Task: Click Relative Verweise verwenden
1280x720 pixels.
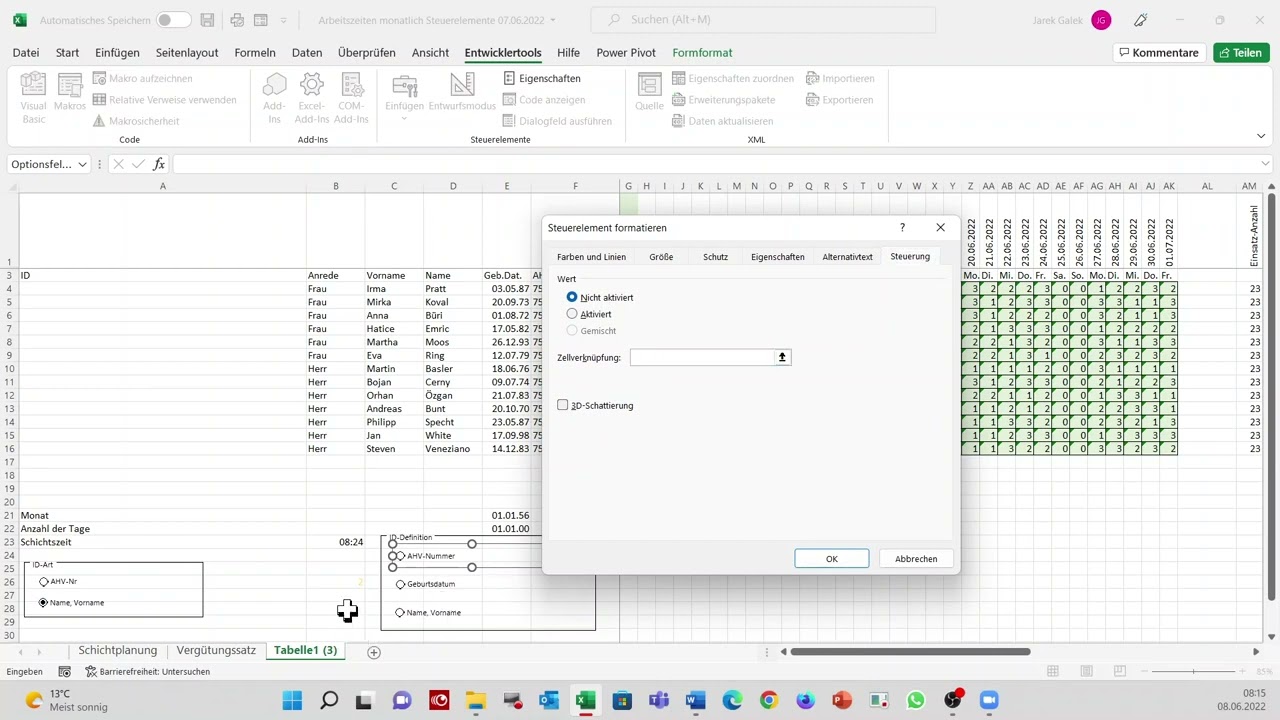Action: point(164,100)
